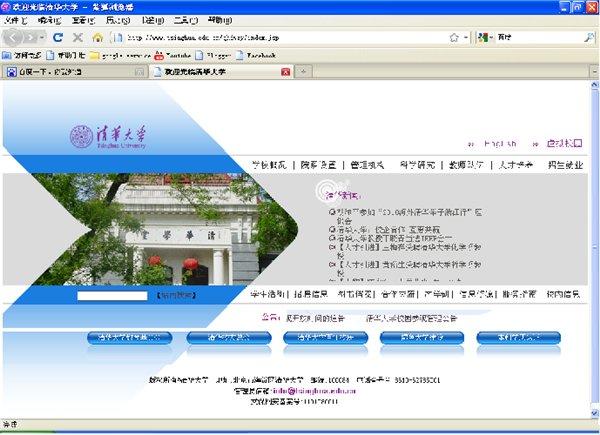Open the last bottom navigation link 校内信息

(x=563, y=294)
